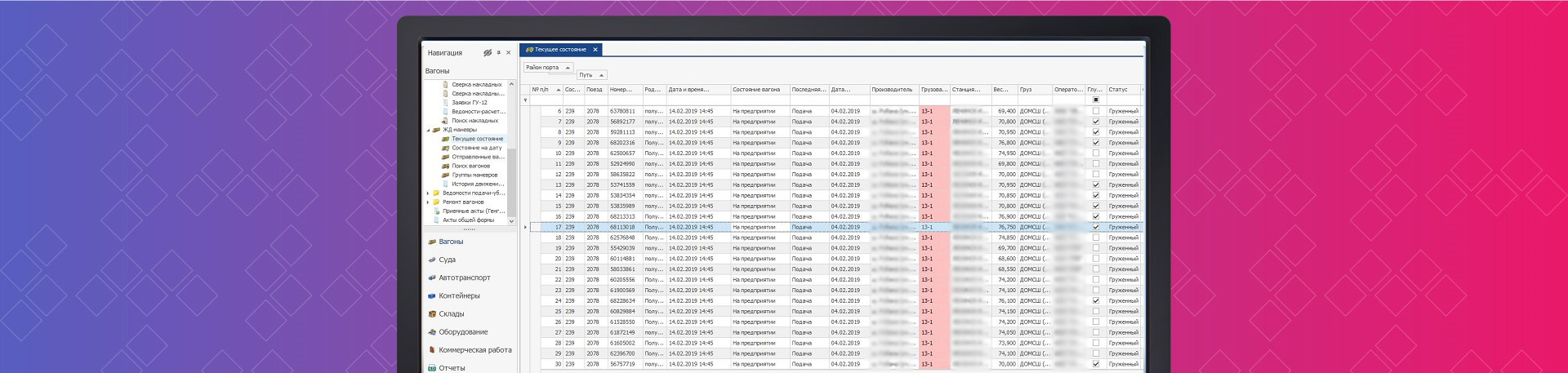1568x373 pixels.
Task: Click the Район порта grouping button
Action: pos(548,67)
